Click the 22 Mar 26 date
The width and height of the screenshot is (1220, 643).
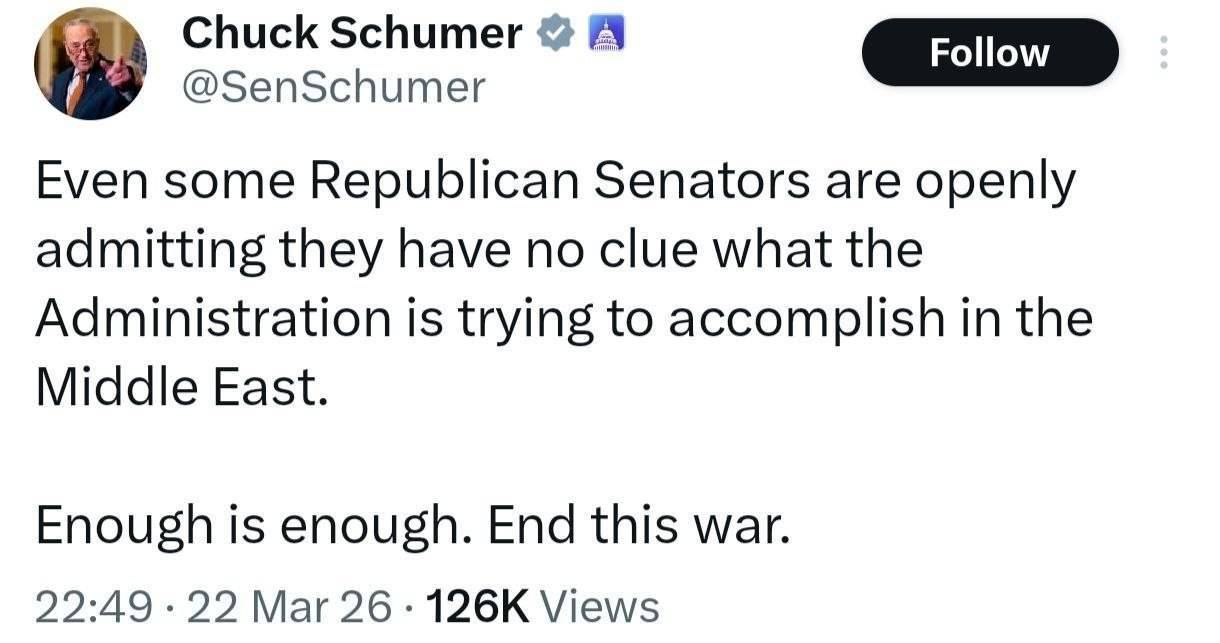(x=290, y=607)
